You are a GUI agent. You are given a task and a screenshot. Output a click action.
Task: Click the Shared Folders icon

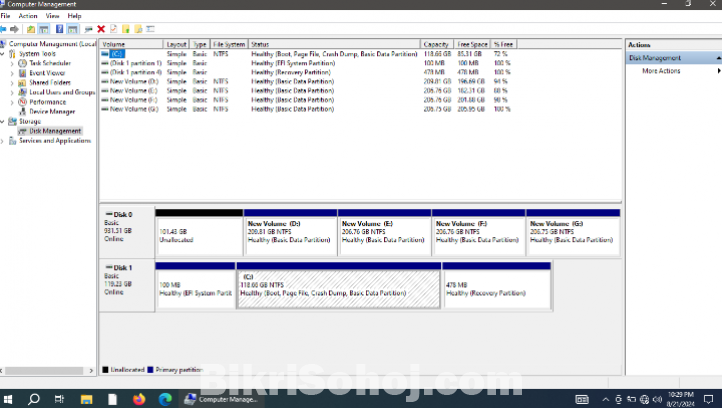22,82
